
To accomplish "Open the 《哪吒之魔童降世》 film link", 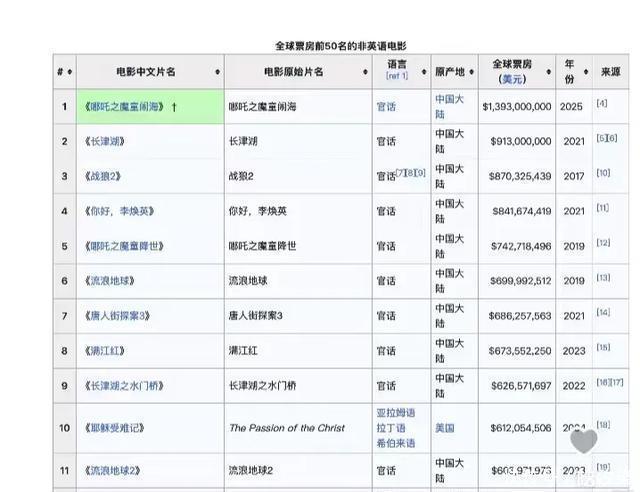I will [x=124, y=246].
